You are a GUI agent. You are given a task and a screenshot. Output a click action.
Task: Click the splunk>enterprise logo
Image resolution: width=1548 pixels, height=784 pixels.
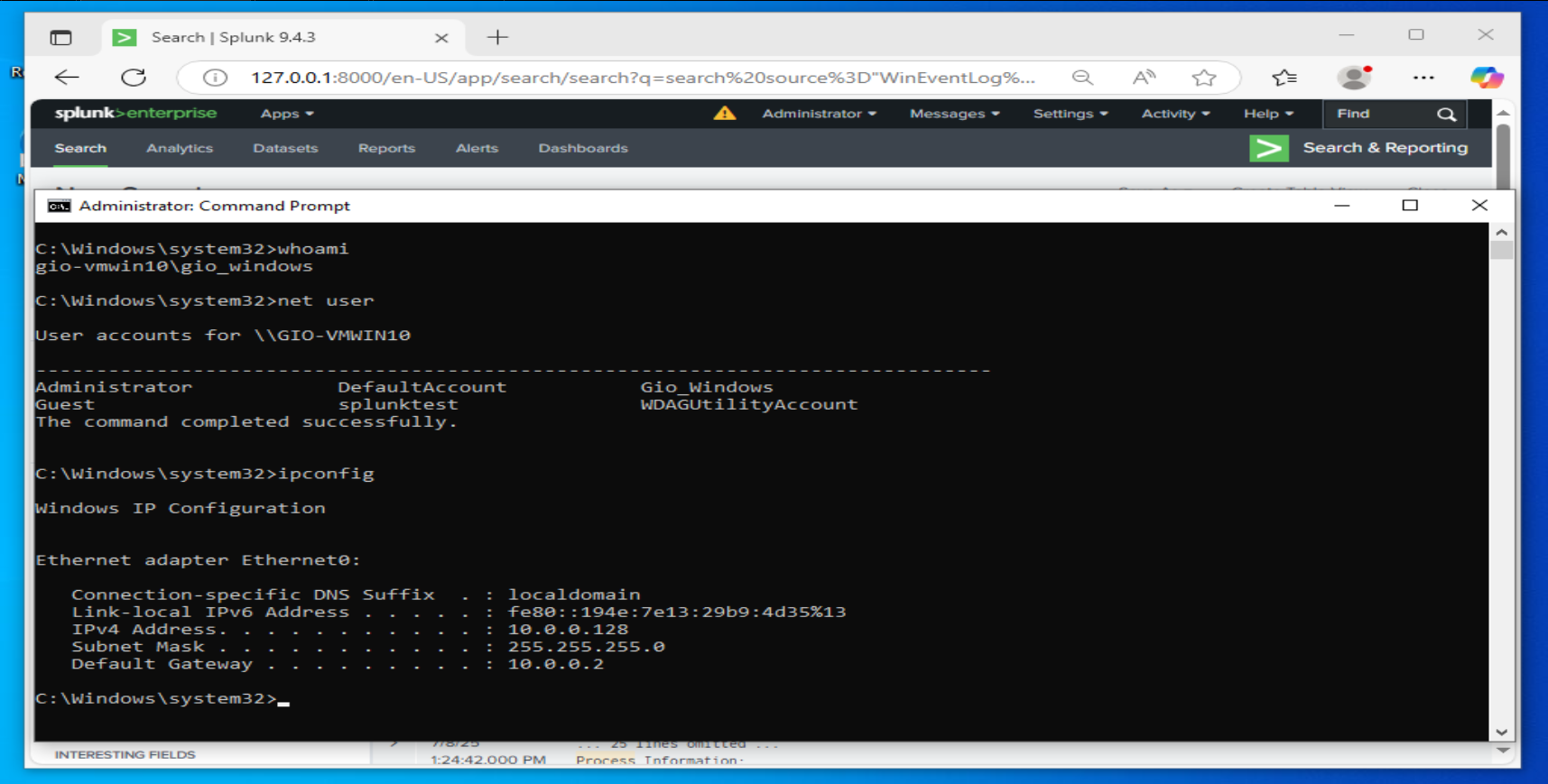click(x=135, y=113)
